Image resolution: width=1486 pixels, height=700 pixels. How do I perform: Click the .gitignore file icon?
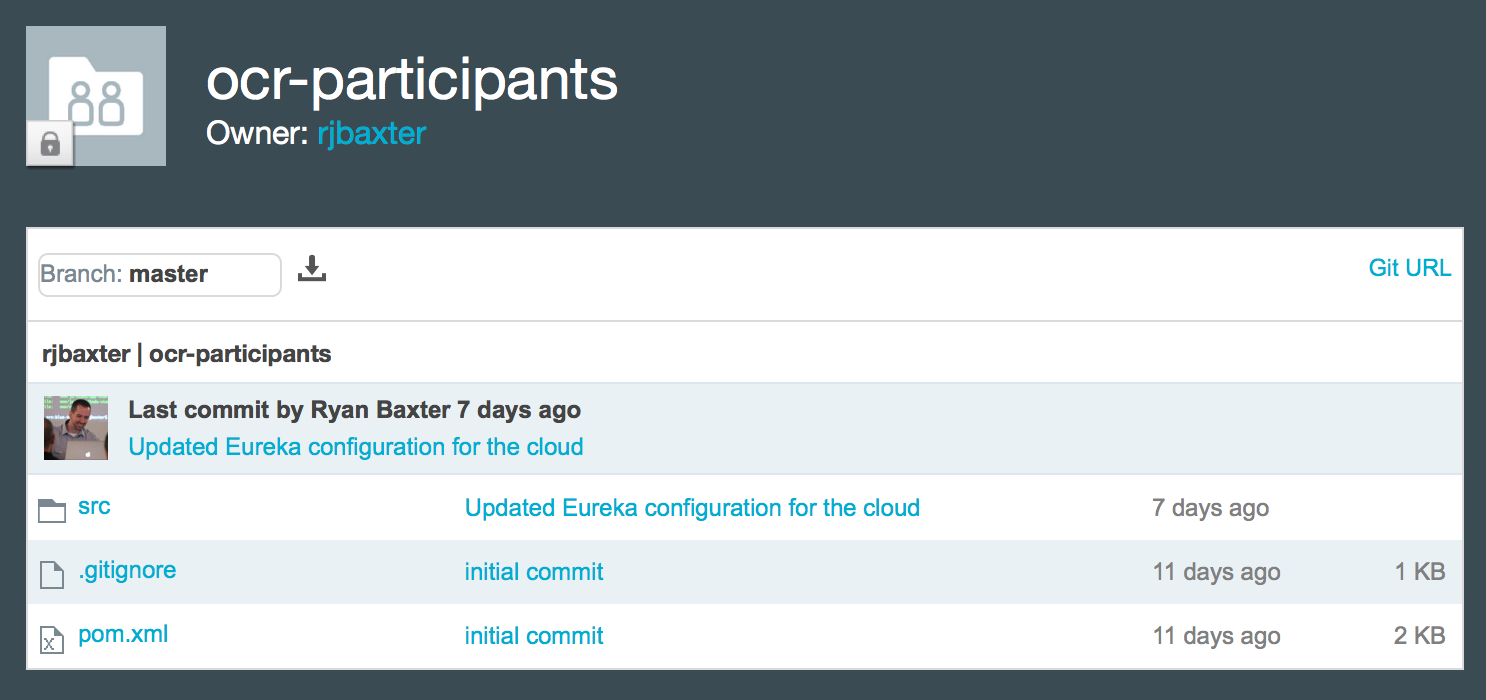(x=51, y=573)
